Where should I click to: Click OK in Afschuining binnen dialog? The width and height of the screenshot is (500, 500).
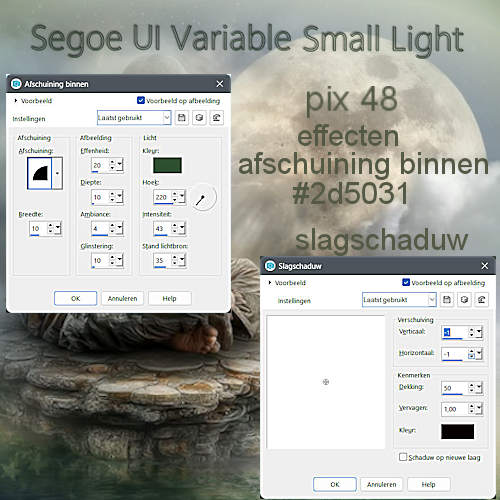76,298
